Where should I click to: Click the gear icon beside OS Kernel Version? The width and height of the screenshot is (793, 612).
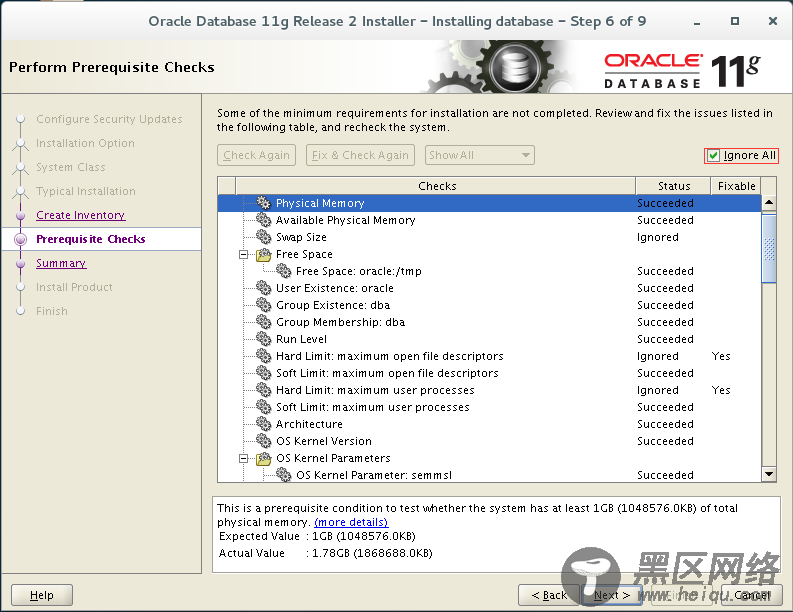(x=263, y=441)
